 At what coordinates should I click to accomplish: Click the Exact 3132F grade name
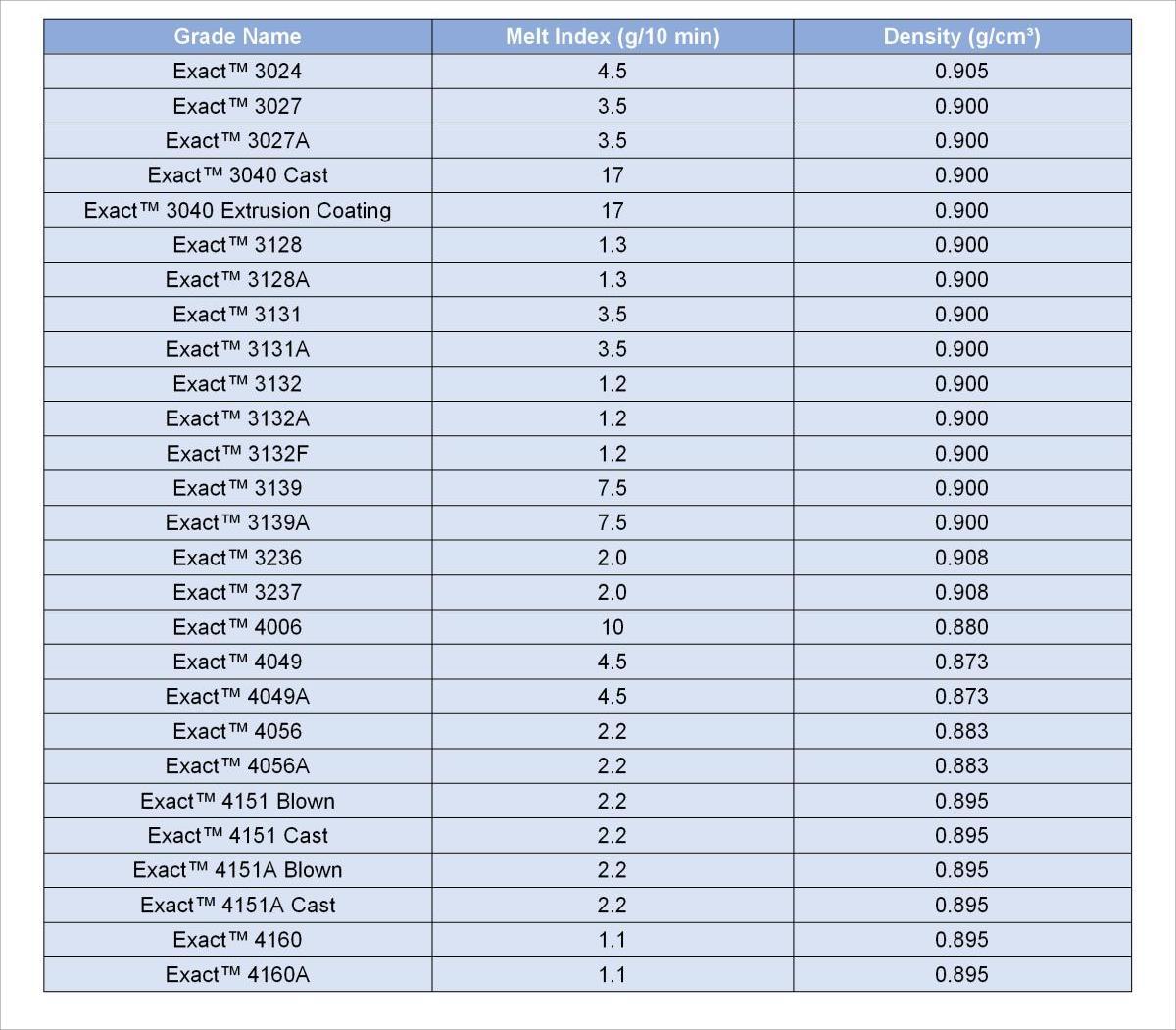coord(238,454)
